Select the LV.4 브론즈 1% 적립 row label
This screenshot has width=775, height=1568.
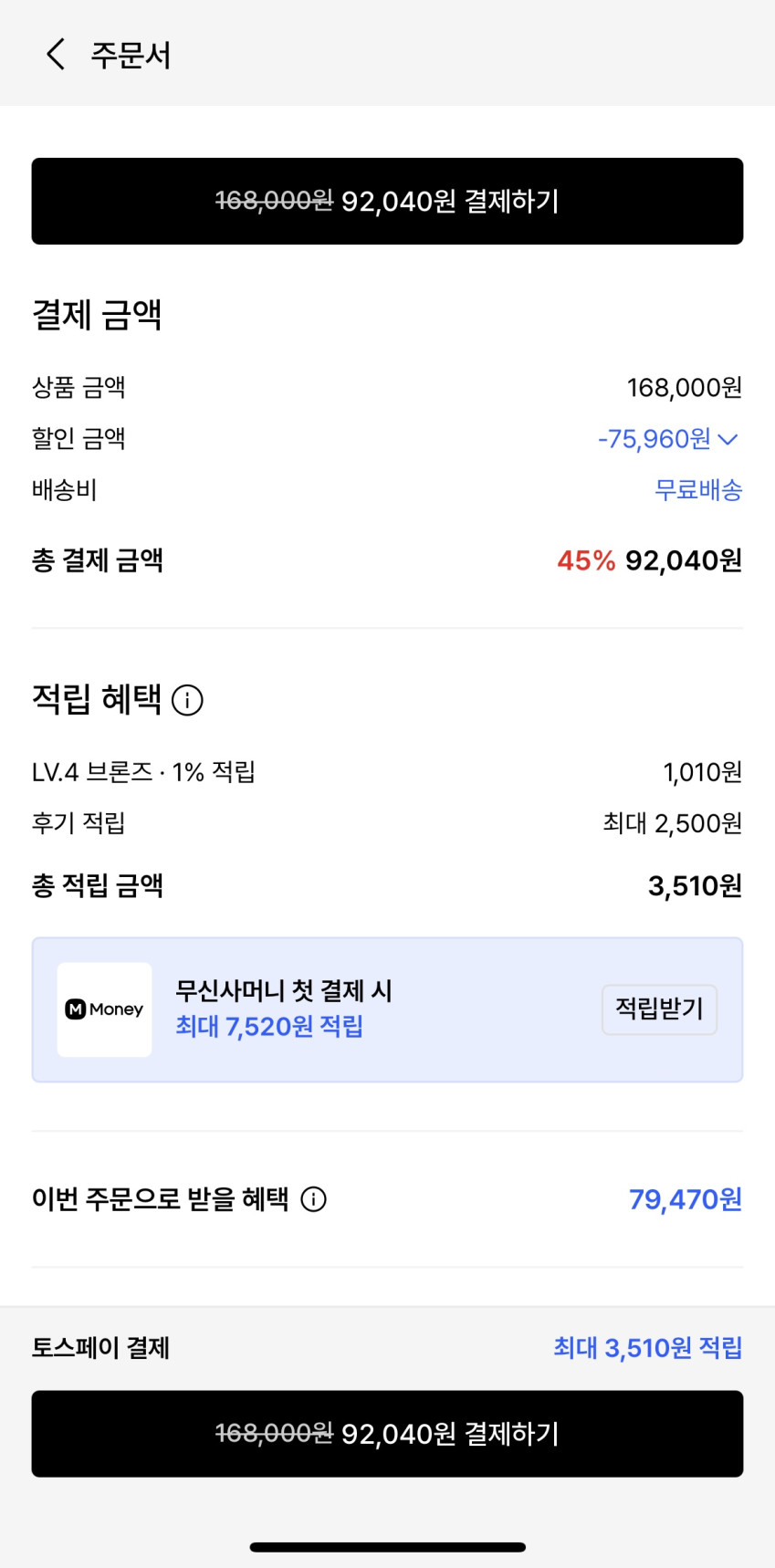pos(143,772)
